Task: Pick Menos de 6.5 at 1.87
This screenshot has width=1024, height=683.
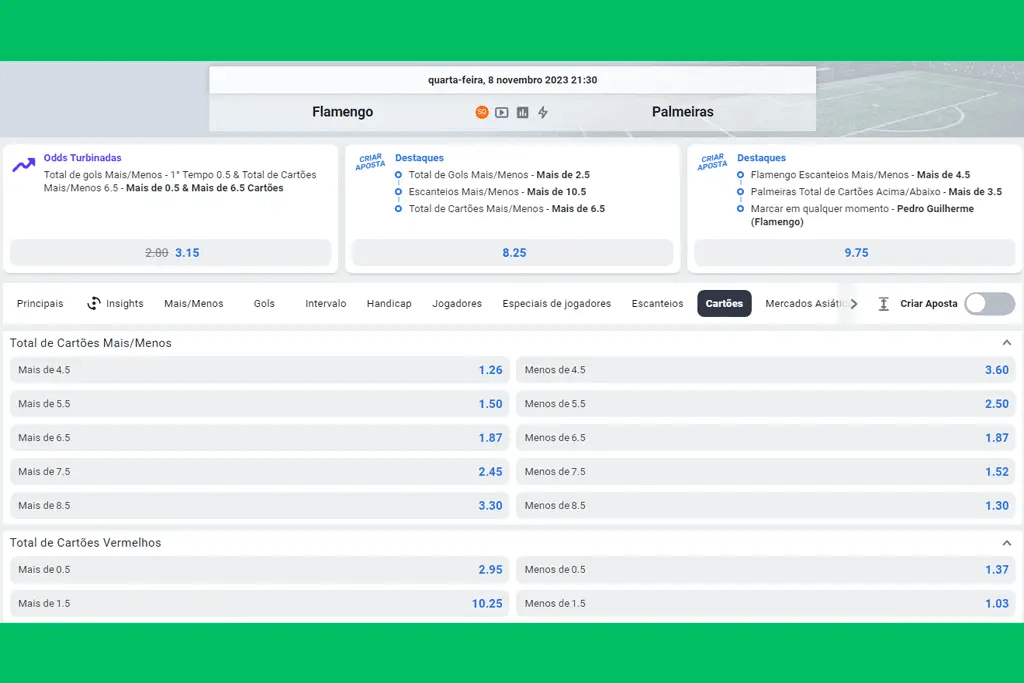Action: point(766,437)
